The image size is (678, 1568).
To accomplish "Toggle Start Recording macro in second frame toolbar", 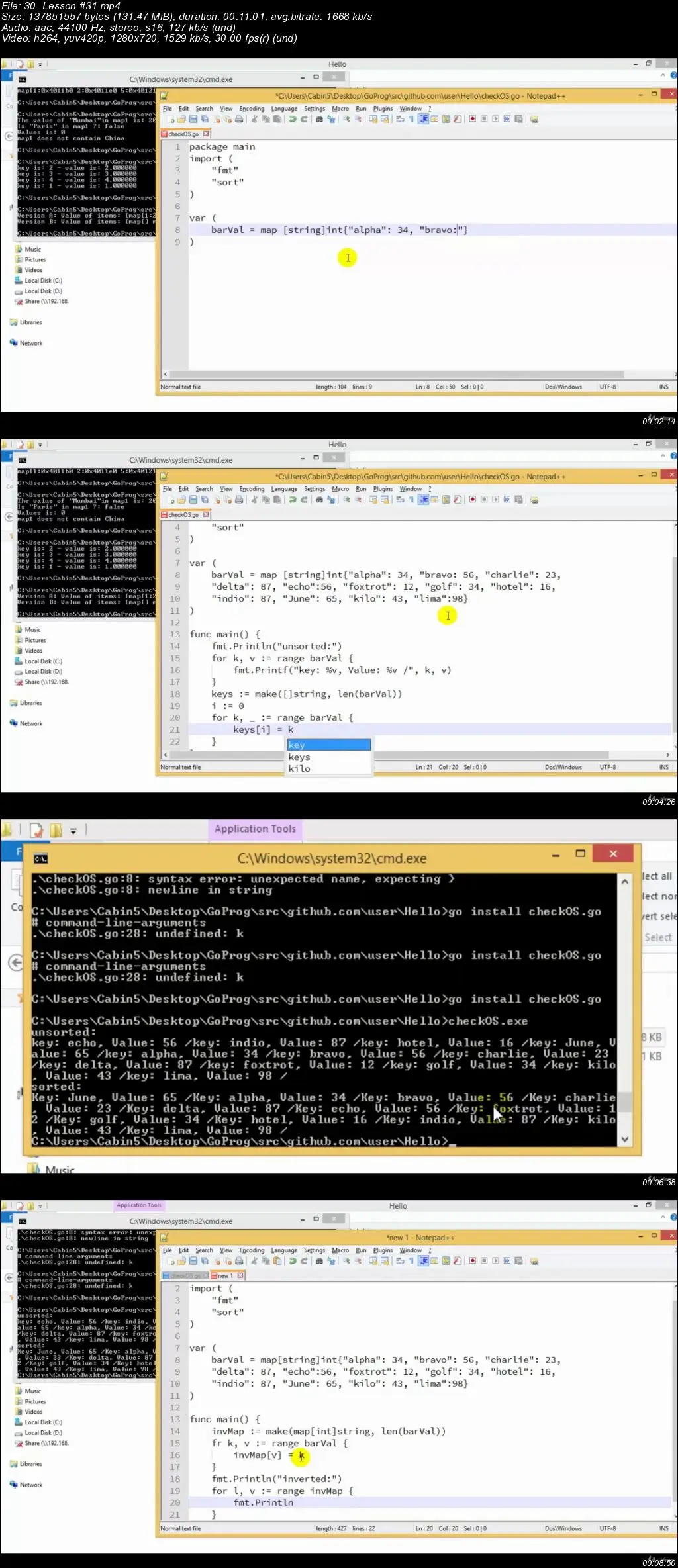I will [x=473, y=500].
